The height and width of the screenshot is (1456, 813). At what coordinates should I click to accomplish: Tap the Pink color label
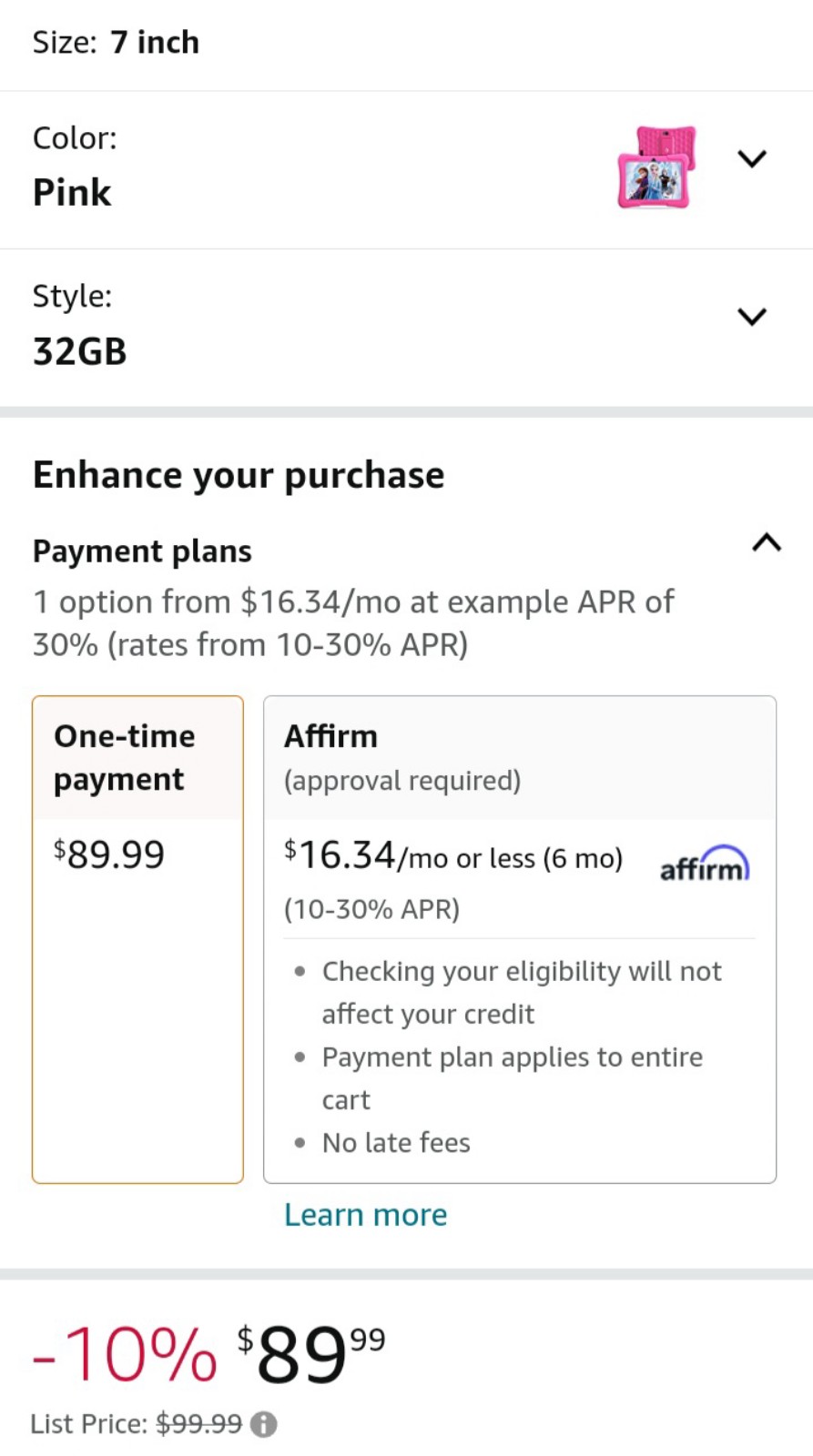[72, 193]
